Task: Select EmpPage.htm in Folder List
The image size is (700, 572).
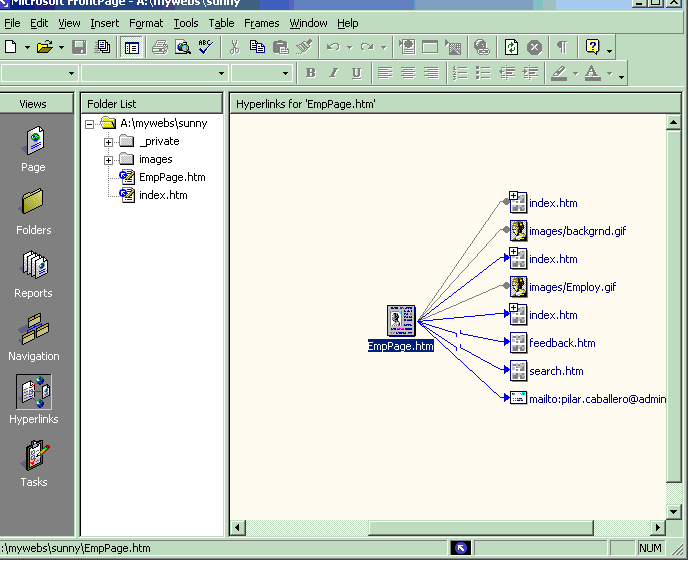Action: click(171, 177)
